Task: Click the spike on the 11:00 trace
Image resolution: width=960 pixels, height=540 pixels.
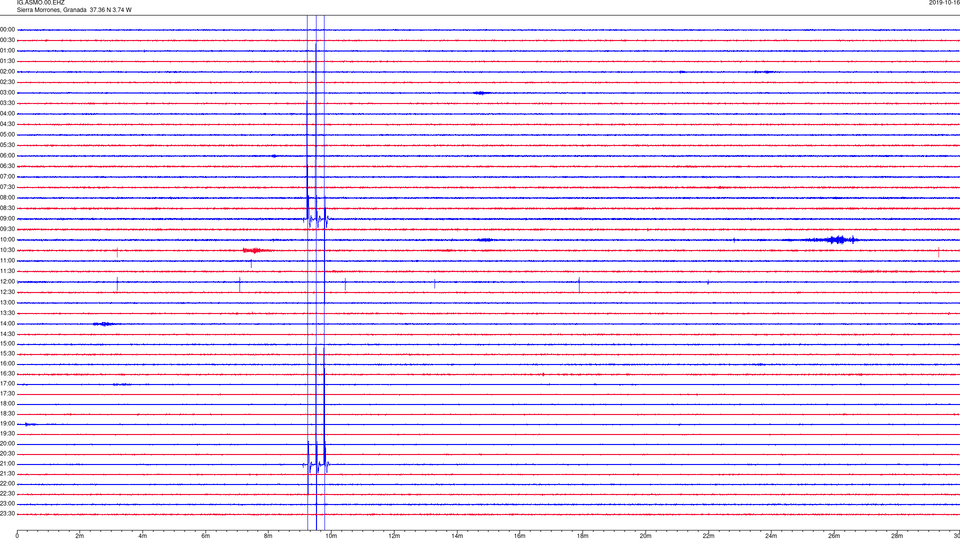Action: pos(251,263)
